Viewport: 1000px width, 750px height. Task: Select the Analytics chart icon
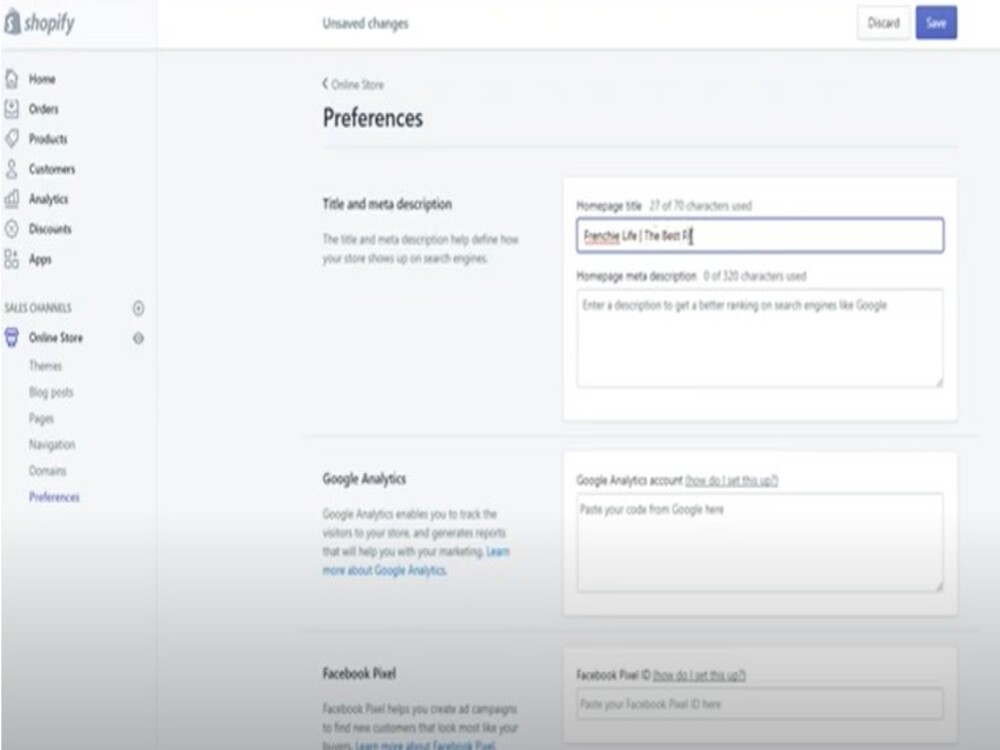pos(12,199)
